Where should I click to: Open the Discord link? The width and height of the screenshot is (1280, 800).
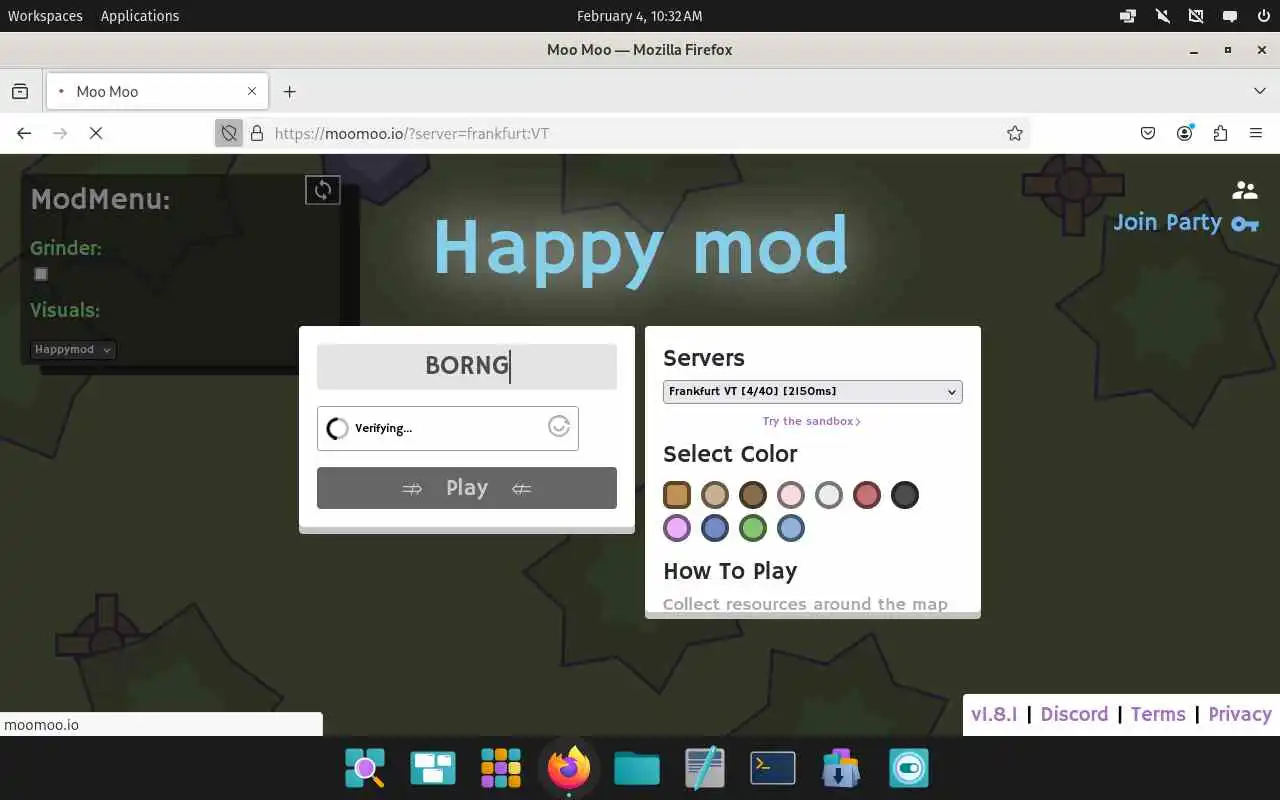[x=1074, y=714]
